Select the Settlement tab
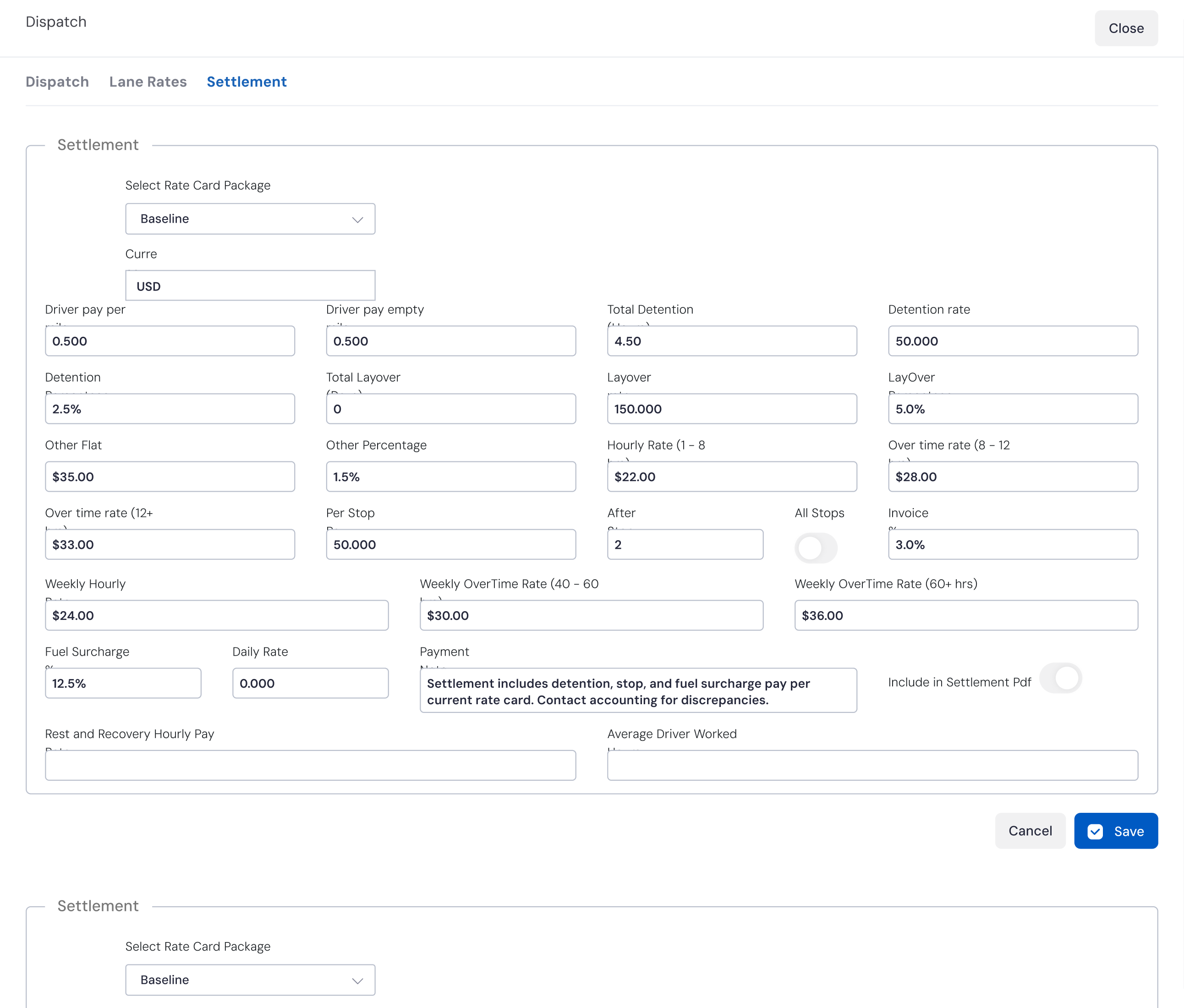 coord(247,82)
